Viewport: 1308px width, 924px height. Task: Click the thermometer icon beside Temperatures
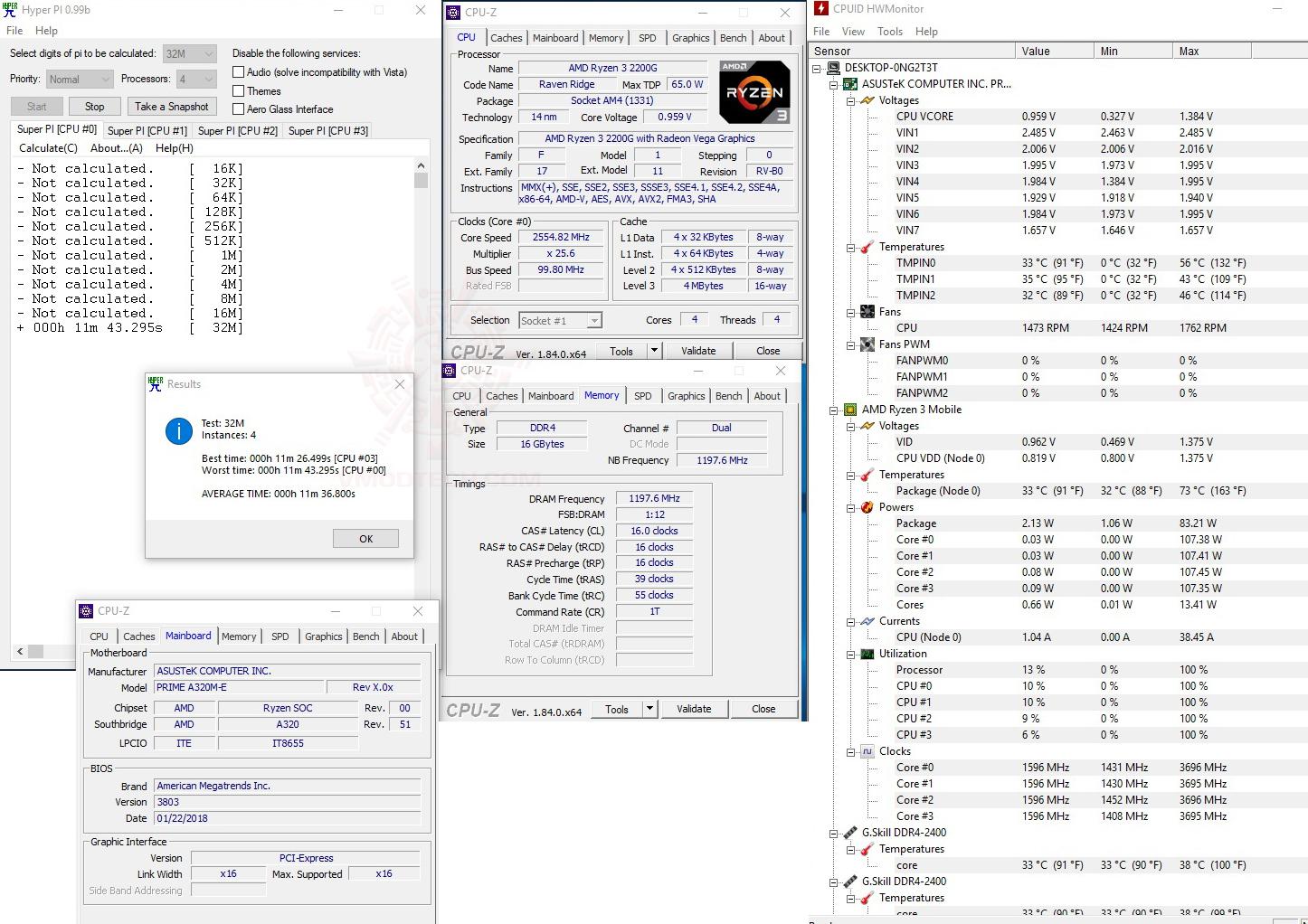point(865,247)
